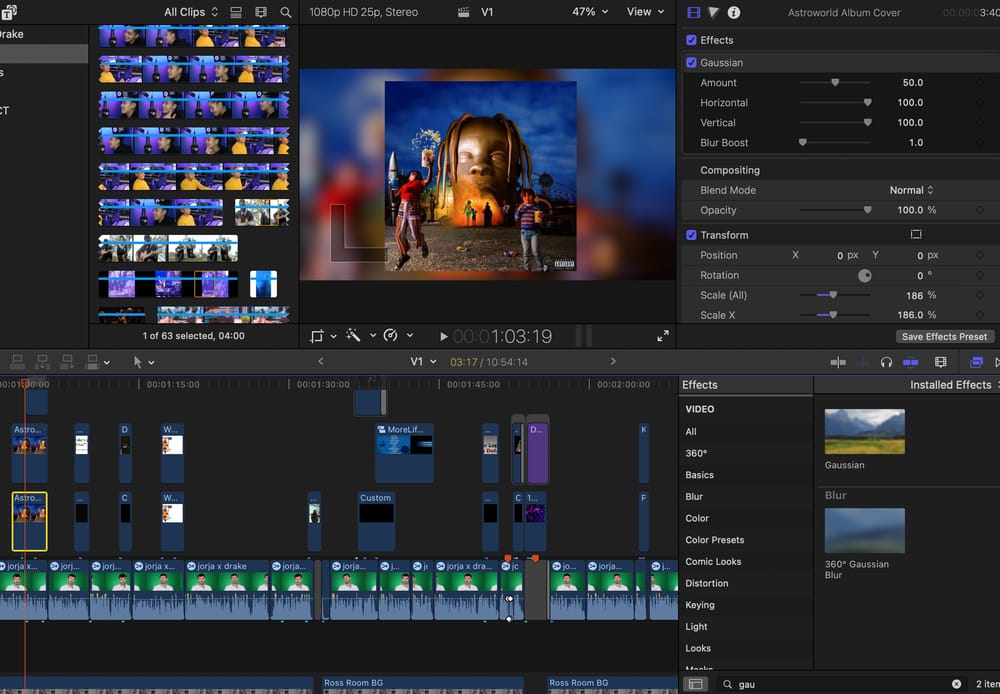
Task: Toggle audio skimming icon
Action: coord(865,362)
